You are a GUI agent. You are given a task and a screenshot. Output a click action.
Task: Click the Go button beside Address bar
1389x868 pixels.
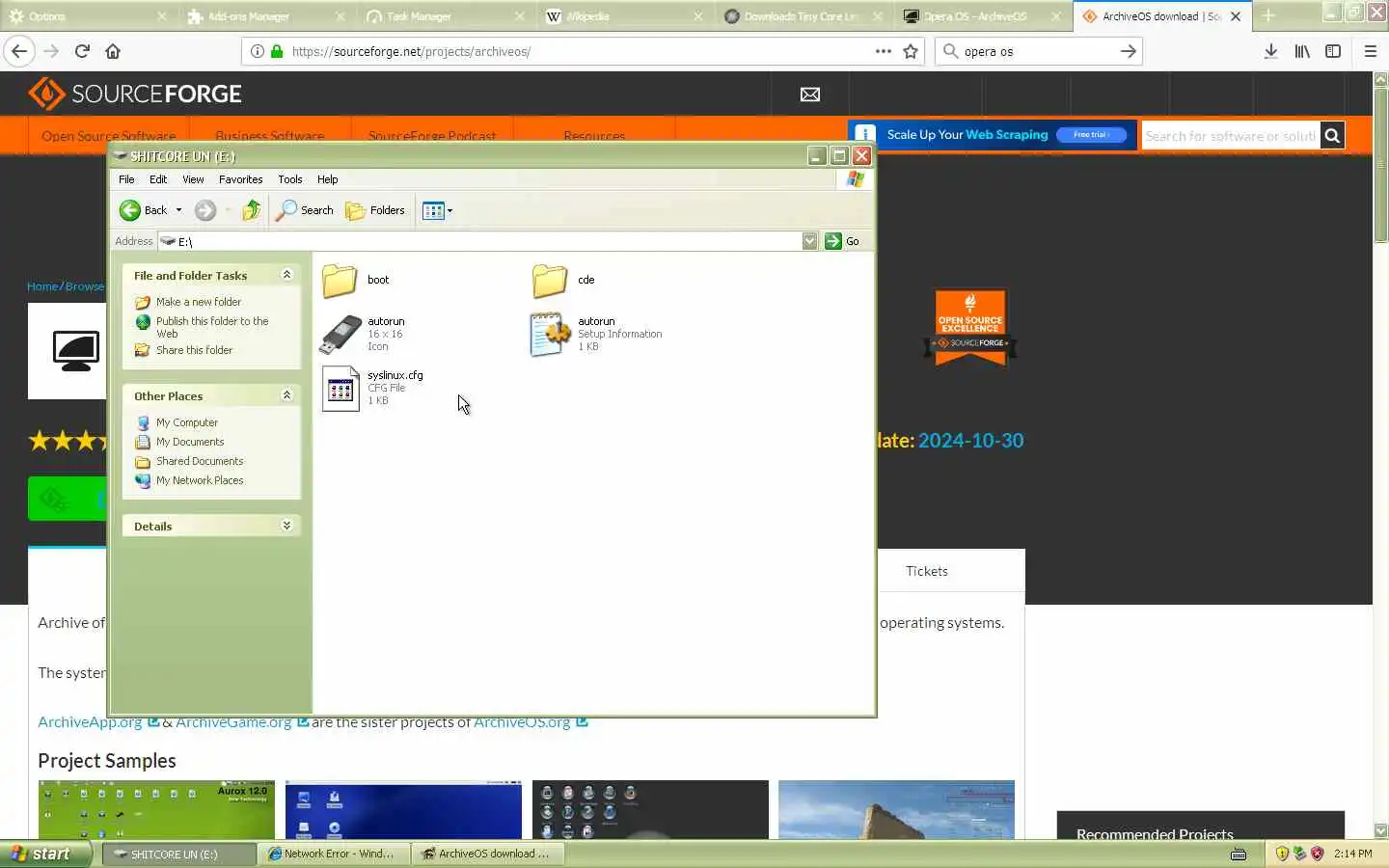(843, 241)
